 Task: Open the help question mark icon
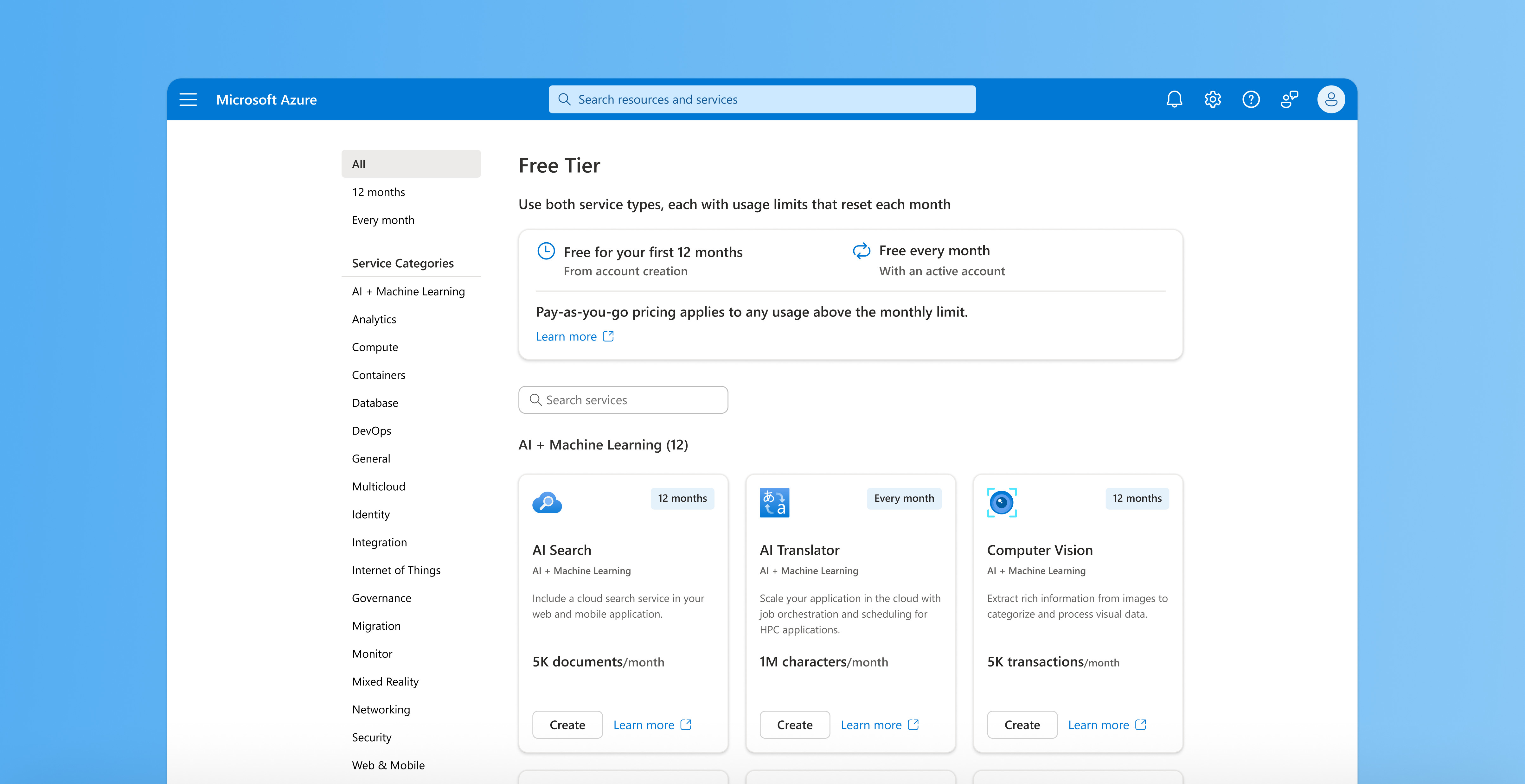click(1251, 99)
